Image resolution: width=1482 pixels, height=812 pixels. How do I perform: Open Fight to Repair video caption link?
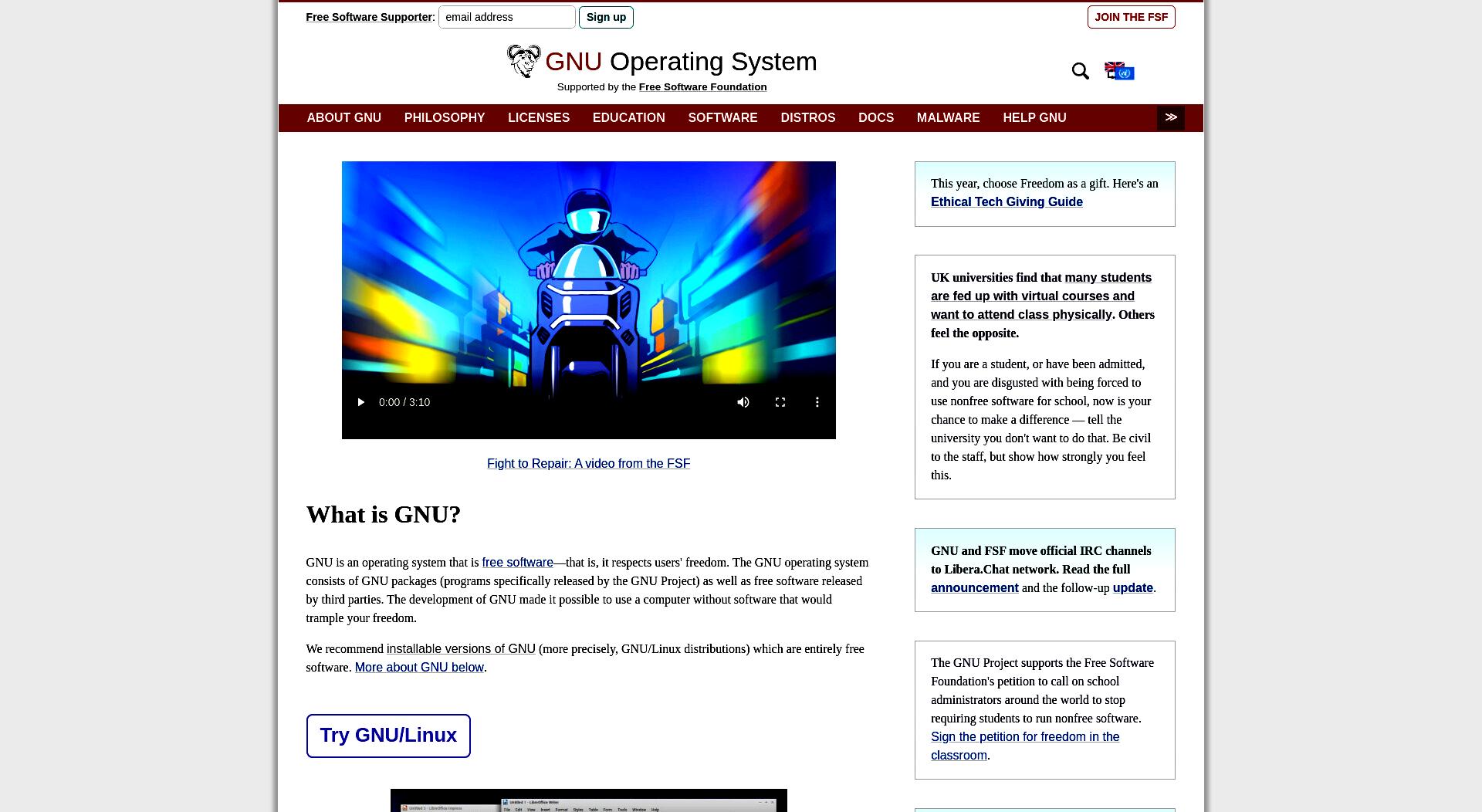click(588, 464)
